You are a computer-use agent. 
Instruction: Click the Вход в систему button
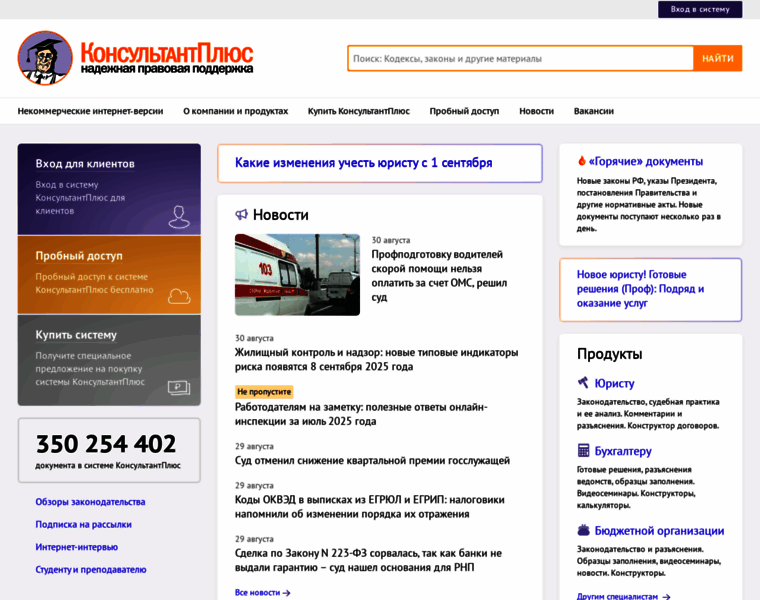pyautogui.click(x=700, y=9)
